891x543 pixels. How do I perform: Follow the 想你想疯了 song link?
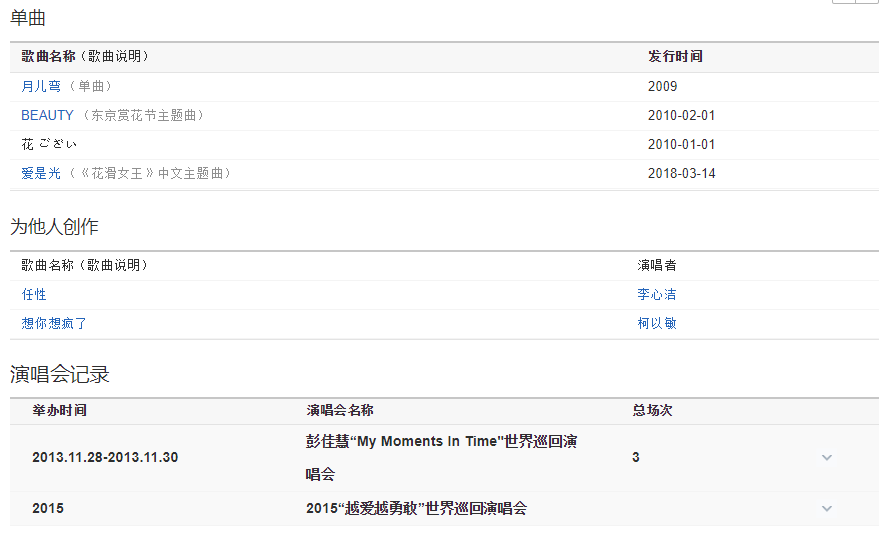pos(55,324)
